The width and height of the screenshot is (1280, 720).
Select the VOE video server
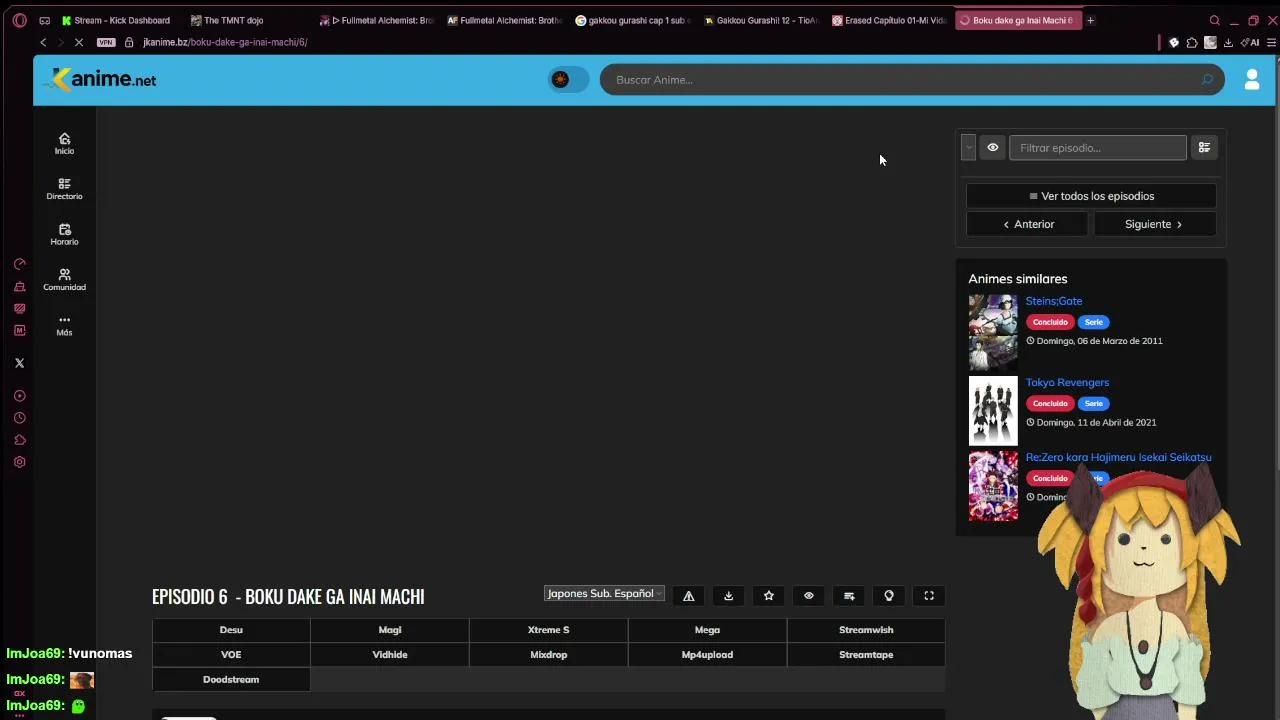231,655
